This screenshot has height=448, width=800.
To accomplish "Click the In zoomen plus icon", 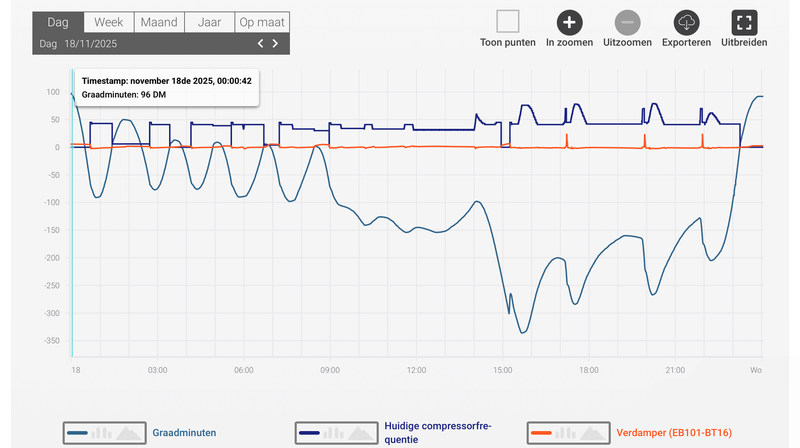I will [x=570, y=22].
